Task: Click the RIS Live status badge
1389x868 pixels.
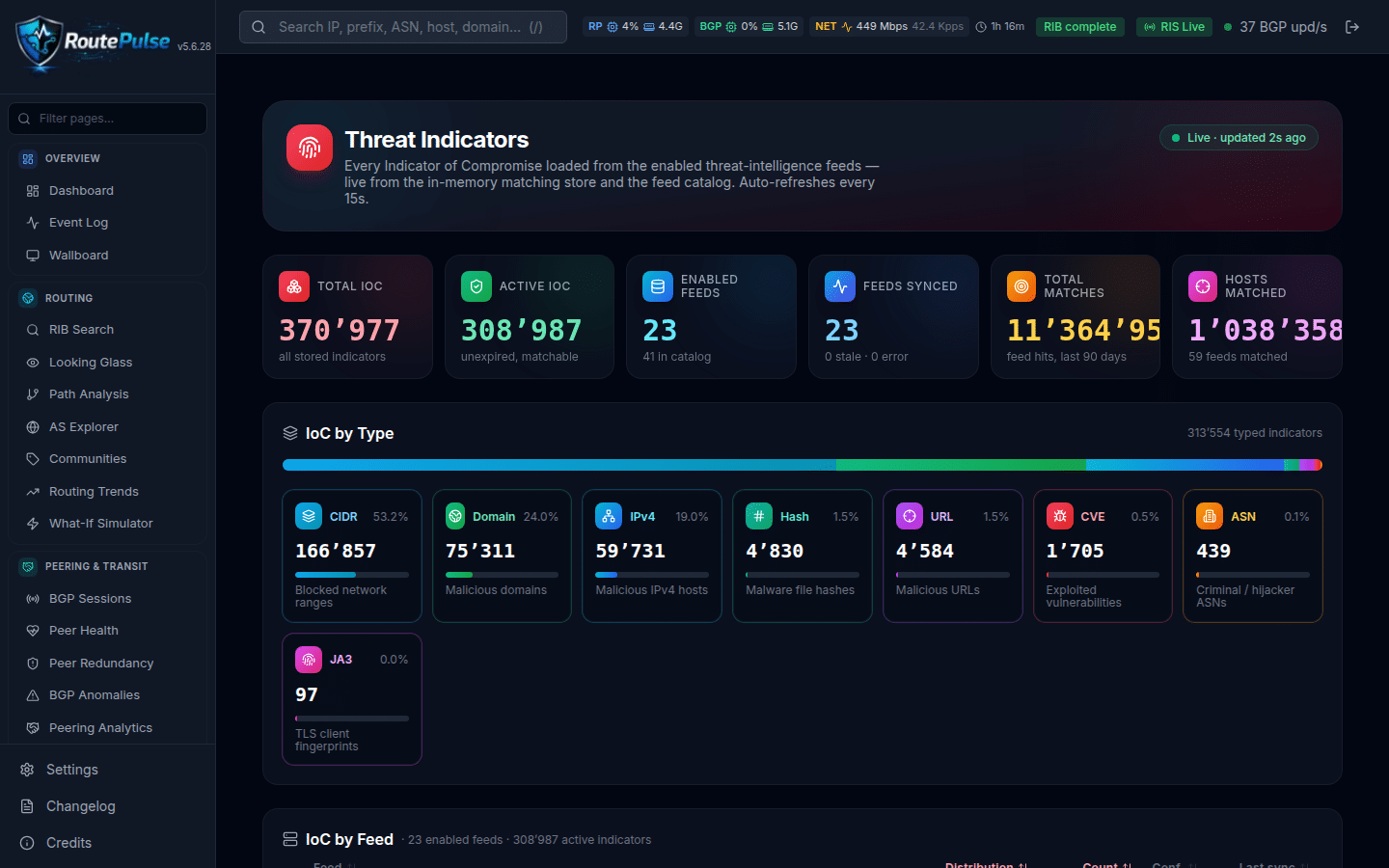Action: point(1174,27)
